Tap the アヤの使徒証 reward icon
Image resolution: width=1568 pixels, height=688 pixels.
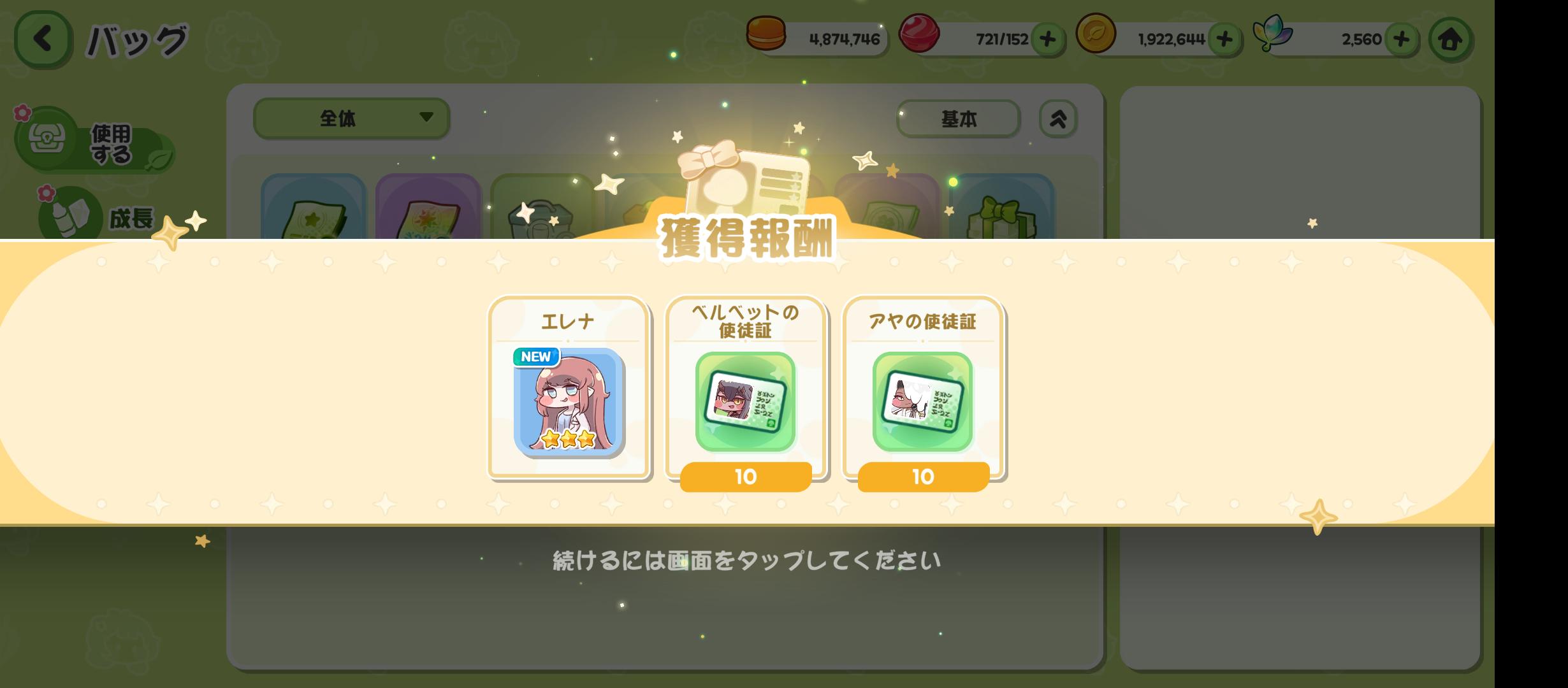(x=923, y=401)
